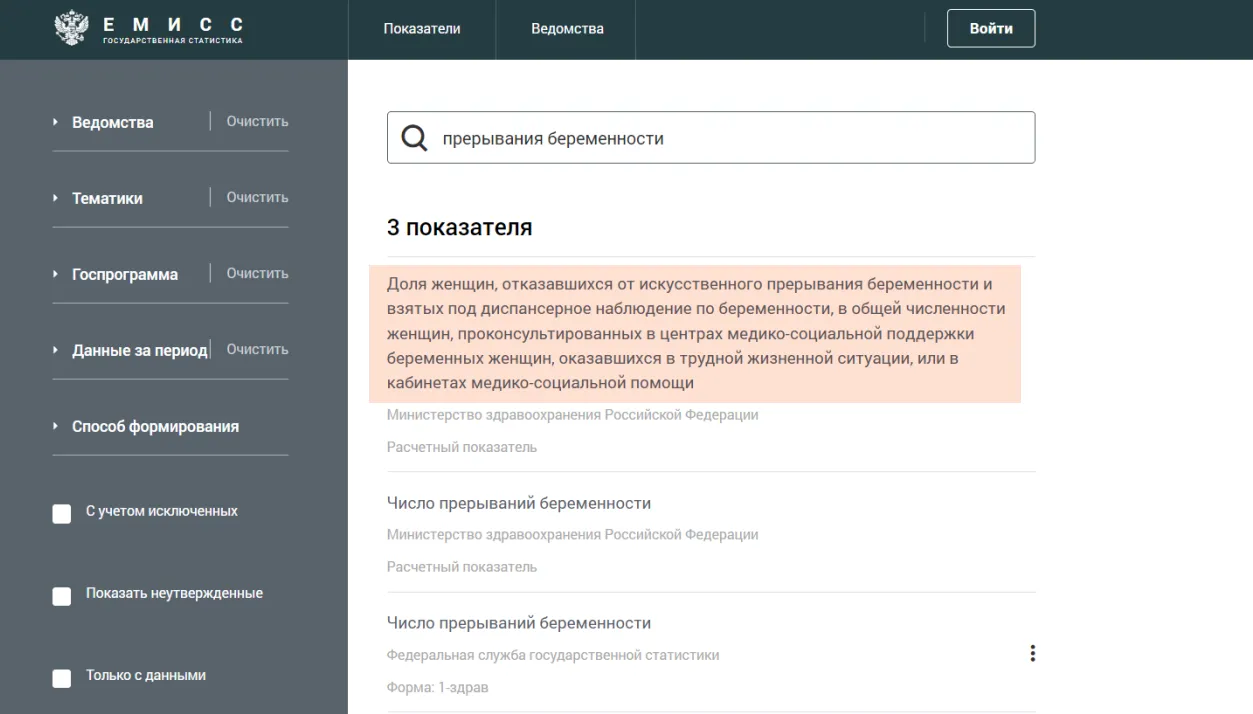Image resolution: width=1253 pixels, height=714 pixels.
Task: Open the 'Ведомства' top navigation item
Action: (567, 29)
